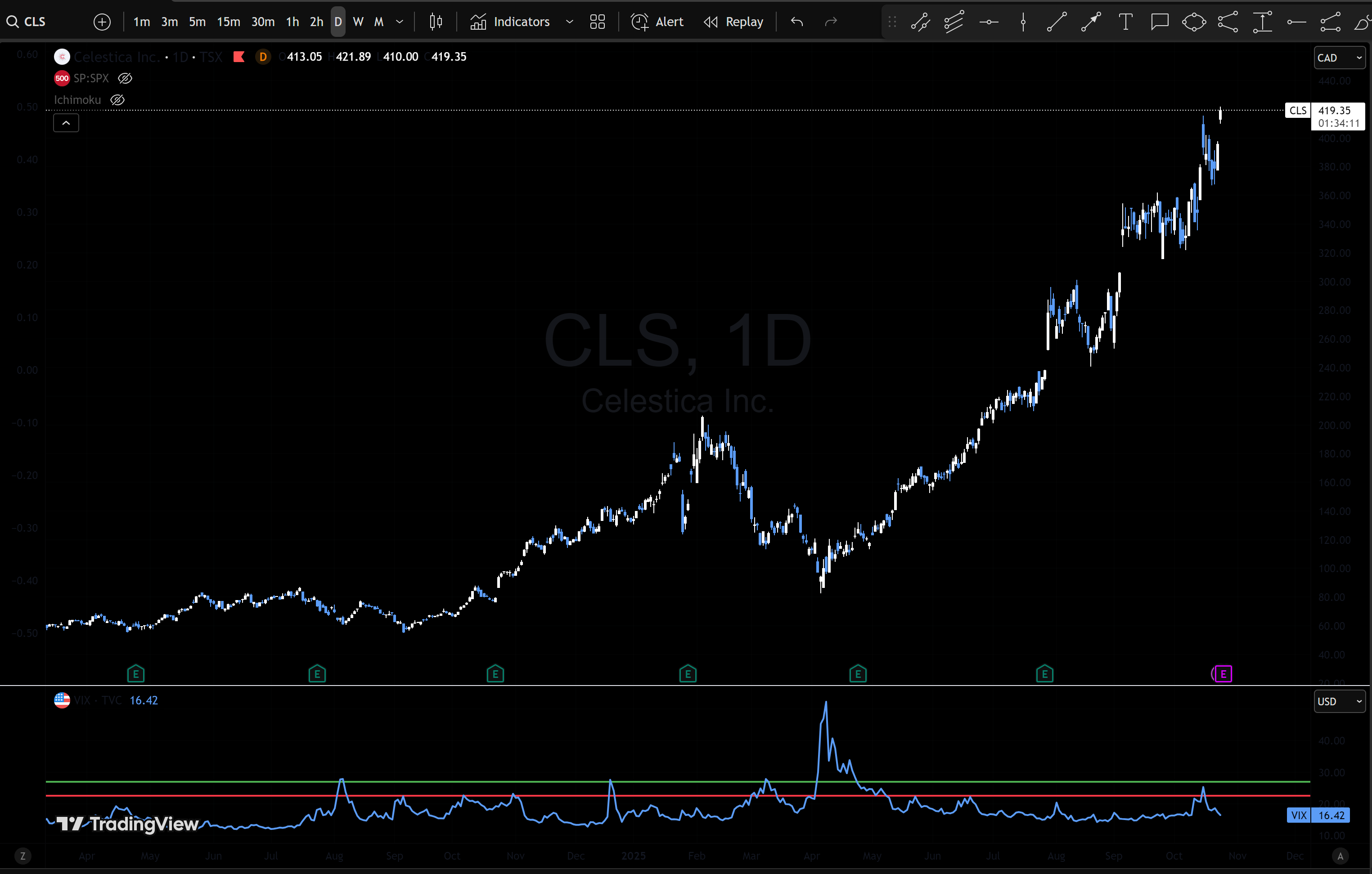This screenshot has height=874, width=1372.
Task: Open the Indicators dialog
Action: [x=510, y=22]
